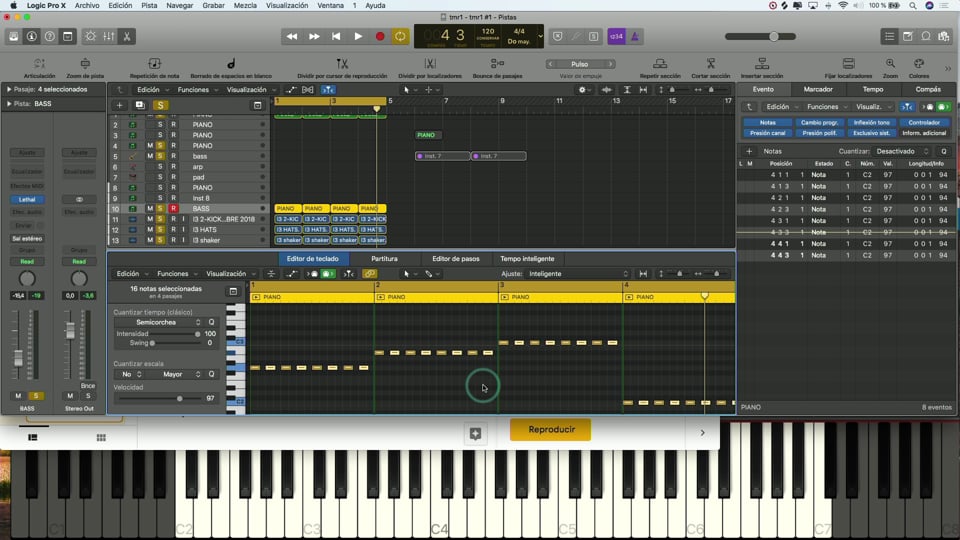Select the Marcador list tab
The width and height of the screenshot is (960, 540).
(x=817, y=89)
